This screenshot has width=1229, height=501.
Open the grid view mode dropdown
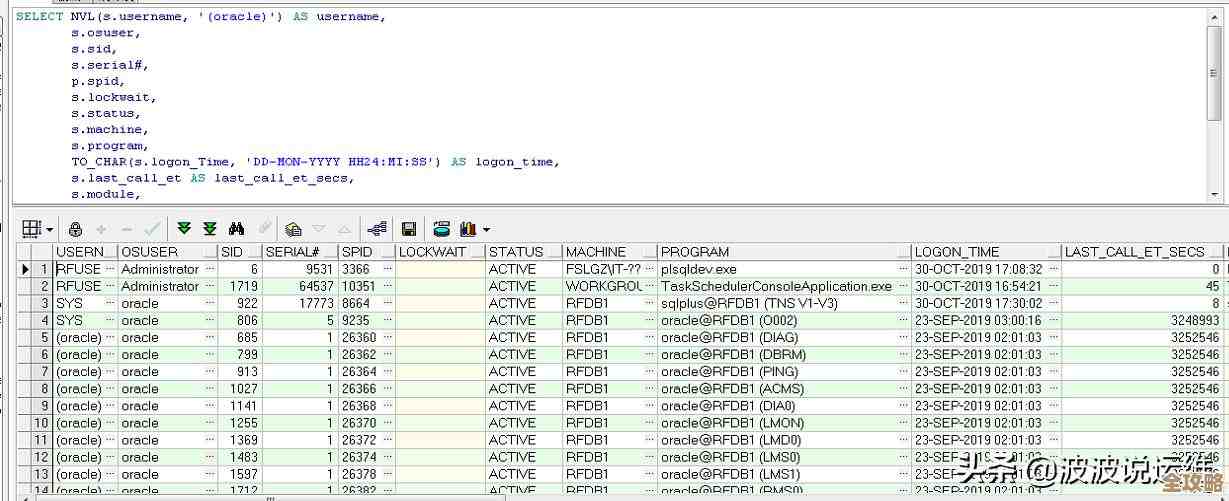click(49, 230)
